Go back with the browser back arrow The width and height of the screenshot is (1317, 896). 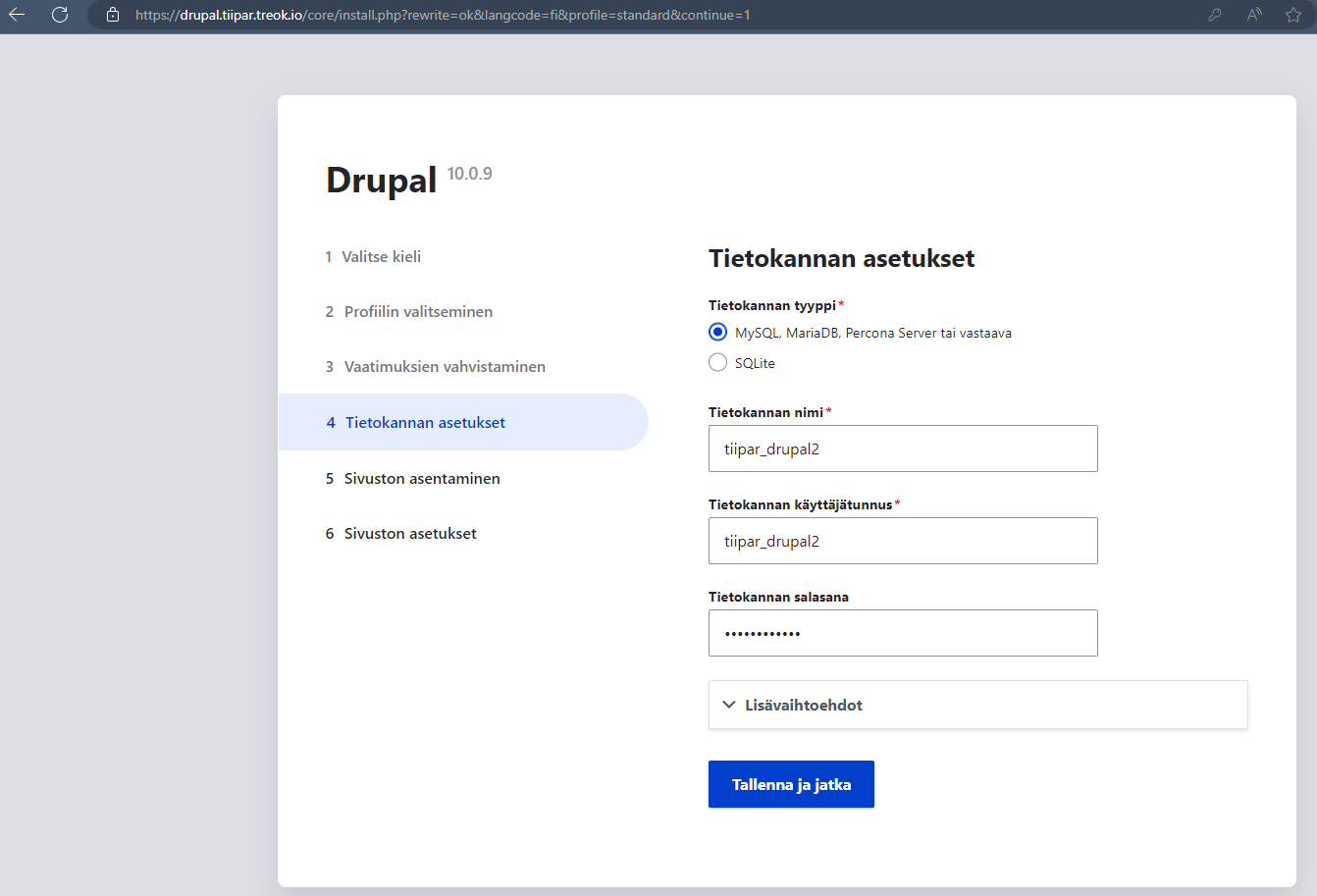pos(17,15)
